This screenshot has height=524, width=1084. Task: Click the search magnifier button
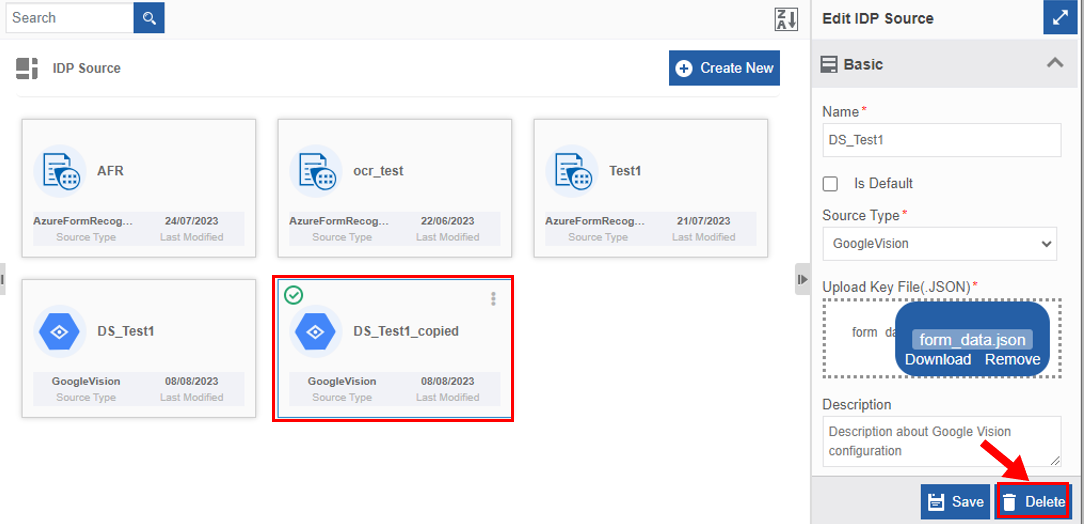pos(149,17)
